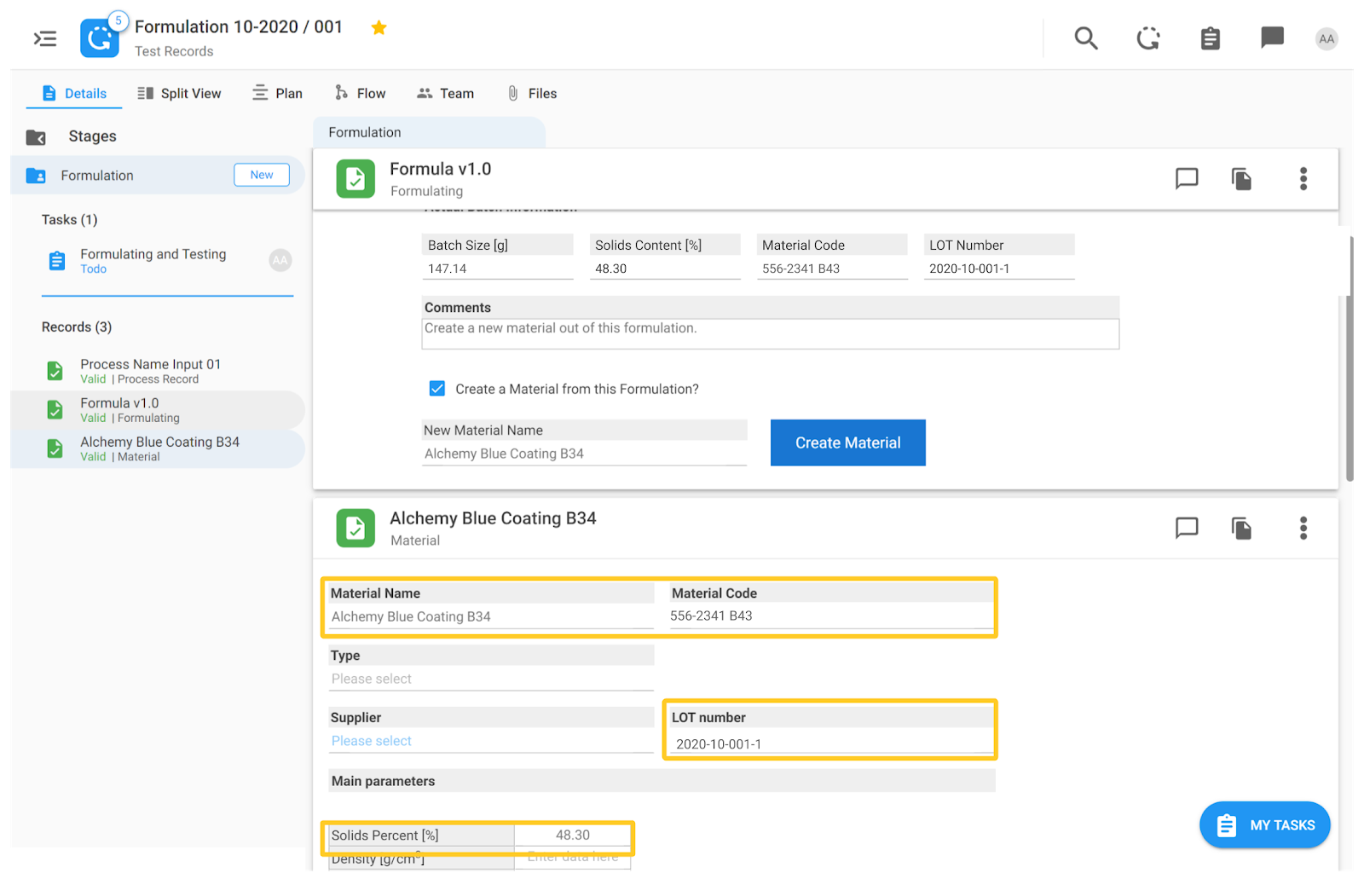Collapse the sidebar menu icon
The image size is (1364, 896).
[x=45, y=38]
